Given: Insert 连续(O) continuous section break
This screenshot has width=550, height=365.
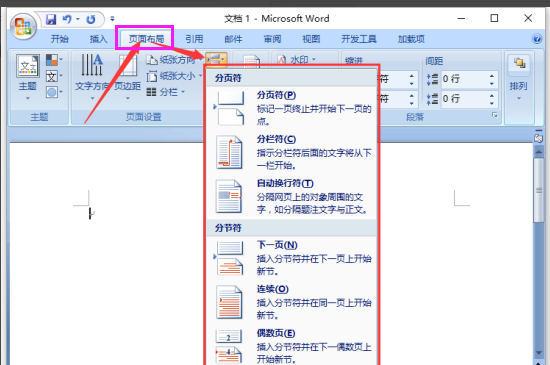Looking at the screenshot, I should coord(292,302).
